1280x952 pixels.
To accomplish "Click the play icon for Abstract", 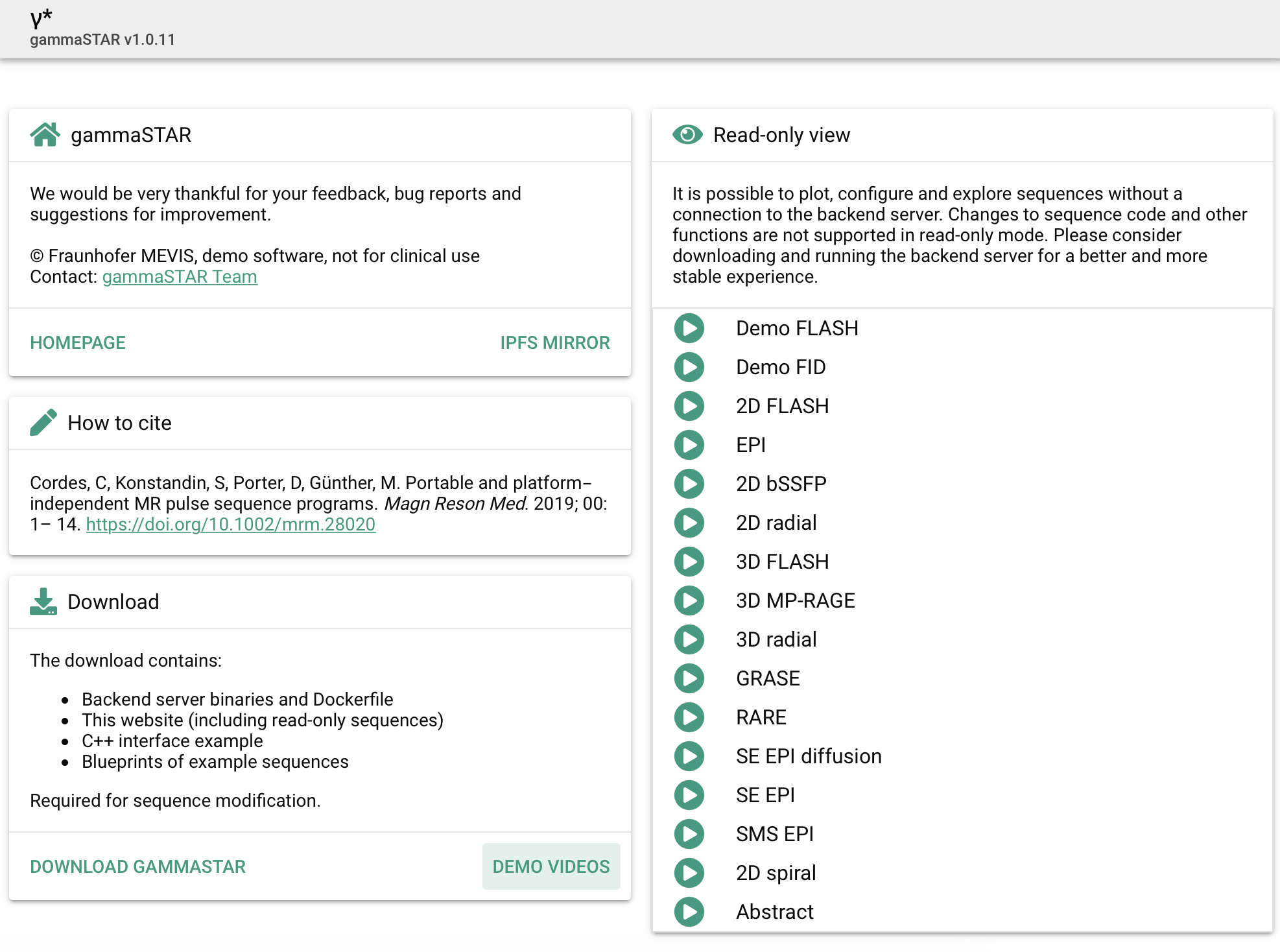I will pyautogui.click(x=689, y=912).
